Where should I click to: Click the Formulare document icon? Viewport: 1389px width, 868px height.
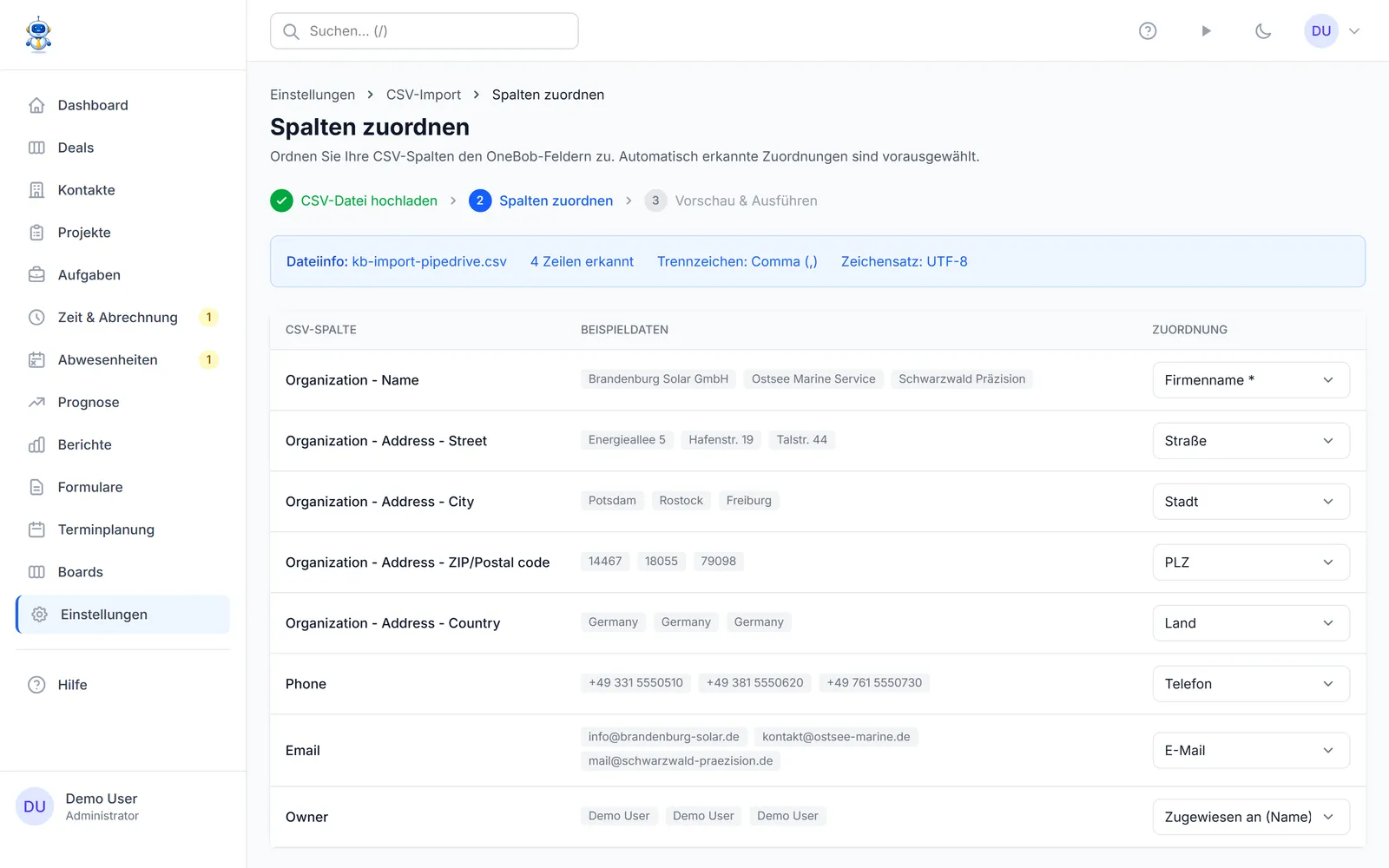point(36,488)
